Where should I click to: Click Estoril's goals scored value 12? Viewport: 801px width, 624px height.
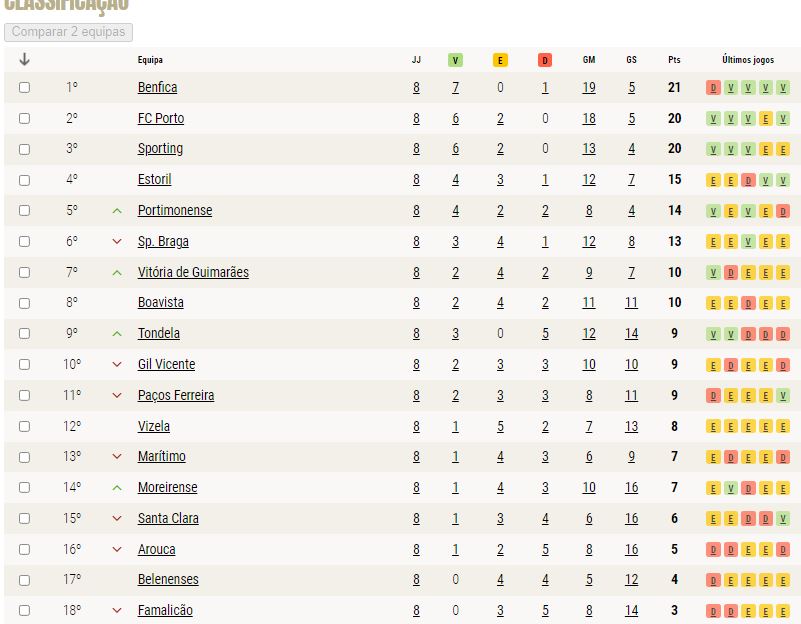[x=589, y=180]
